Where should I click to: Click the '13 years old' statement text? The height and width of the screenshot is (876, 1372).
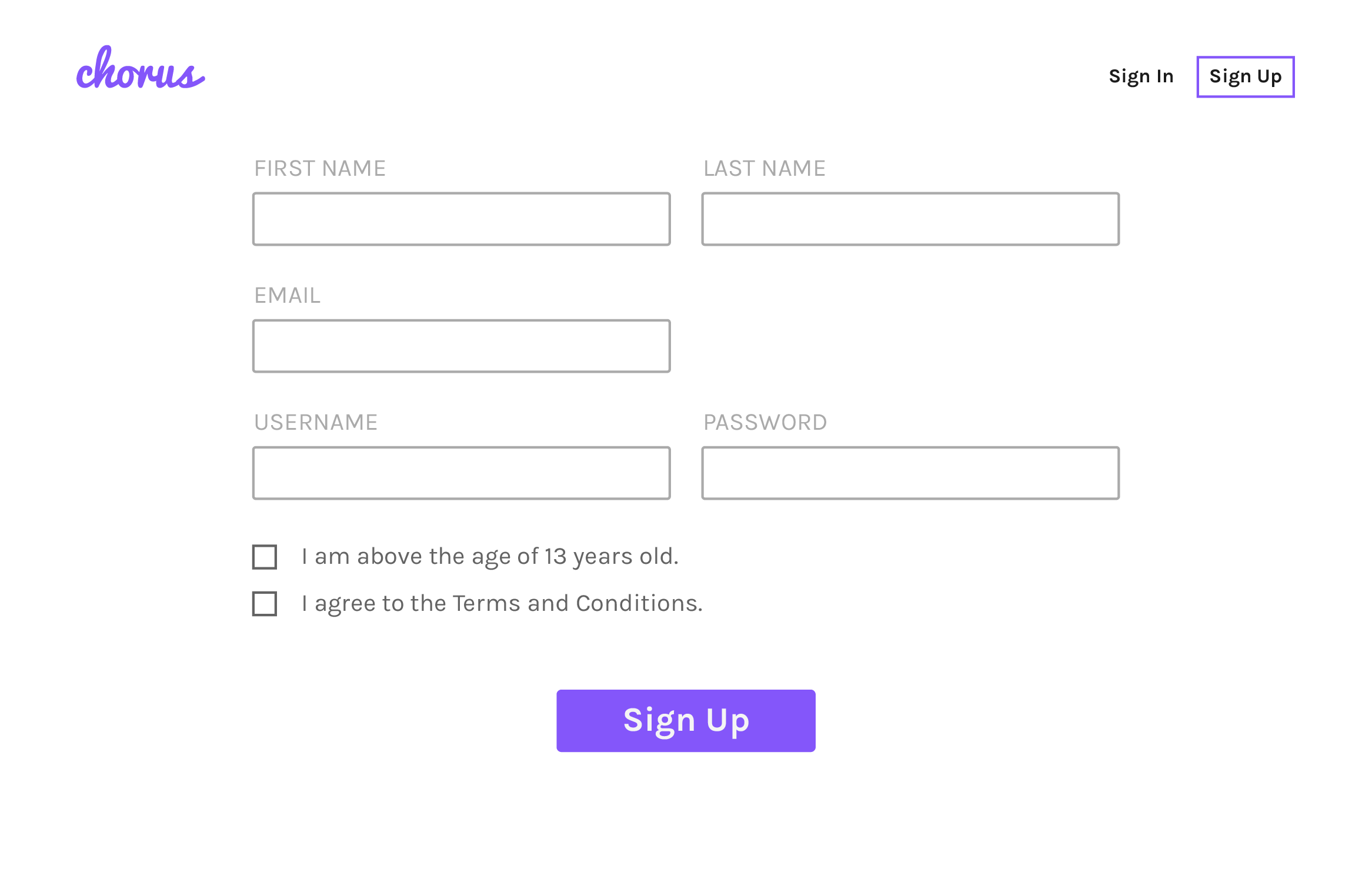coord(490,556)
